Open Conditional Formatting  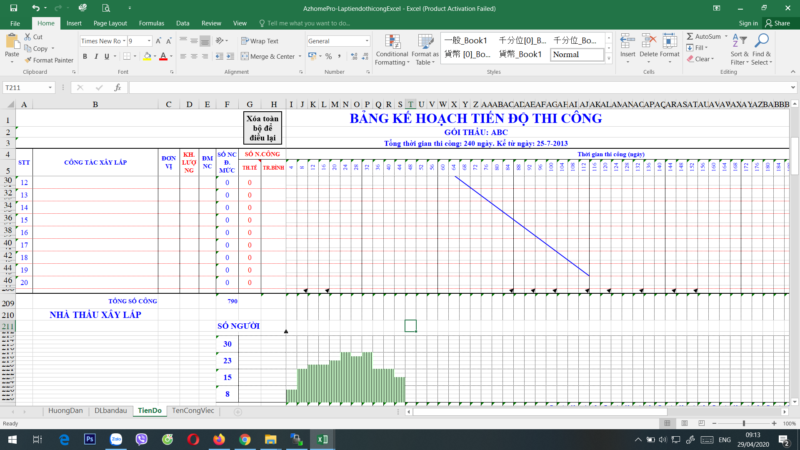pyautogui.click(x=392, y=49)
